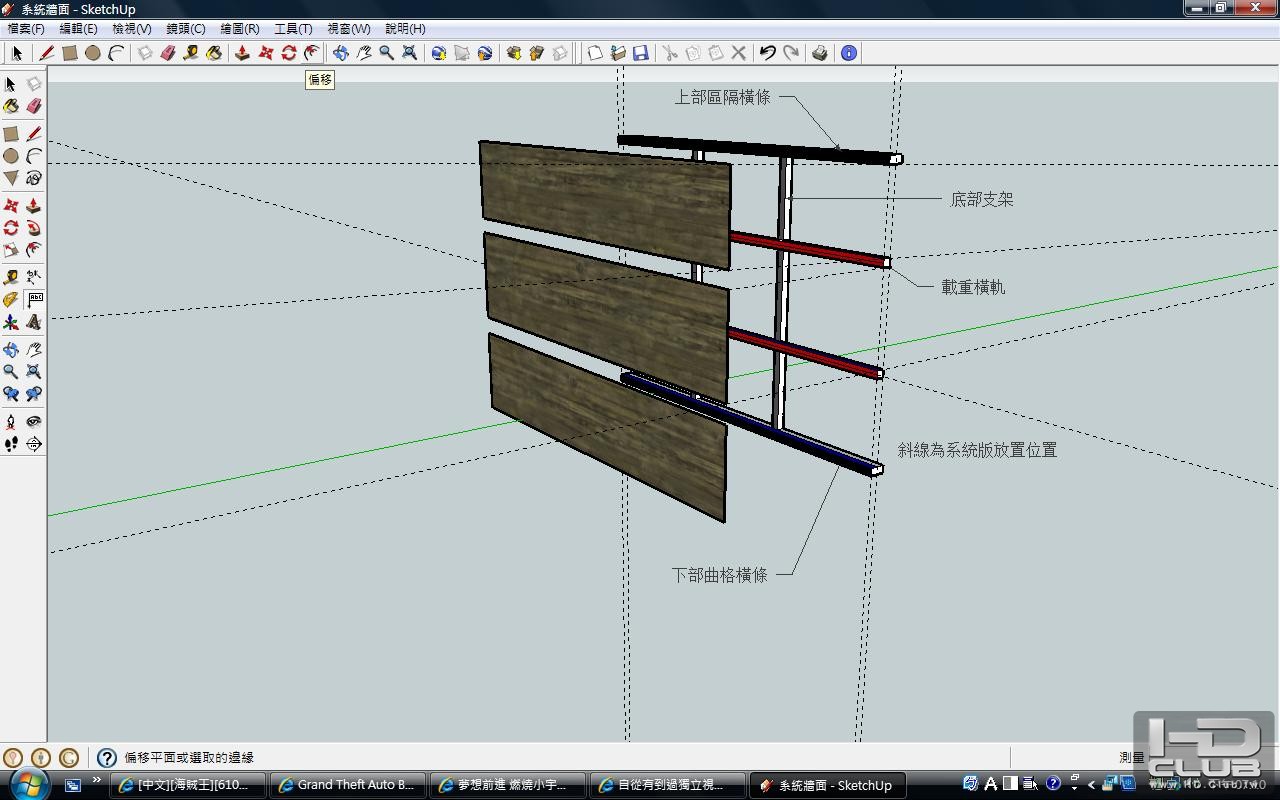Image resolution: width=1280 pixels, height=800 pixels.
Task: Click the status bar help question mark
Action: pos(107,758)
